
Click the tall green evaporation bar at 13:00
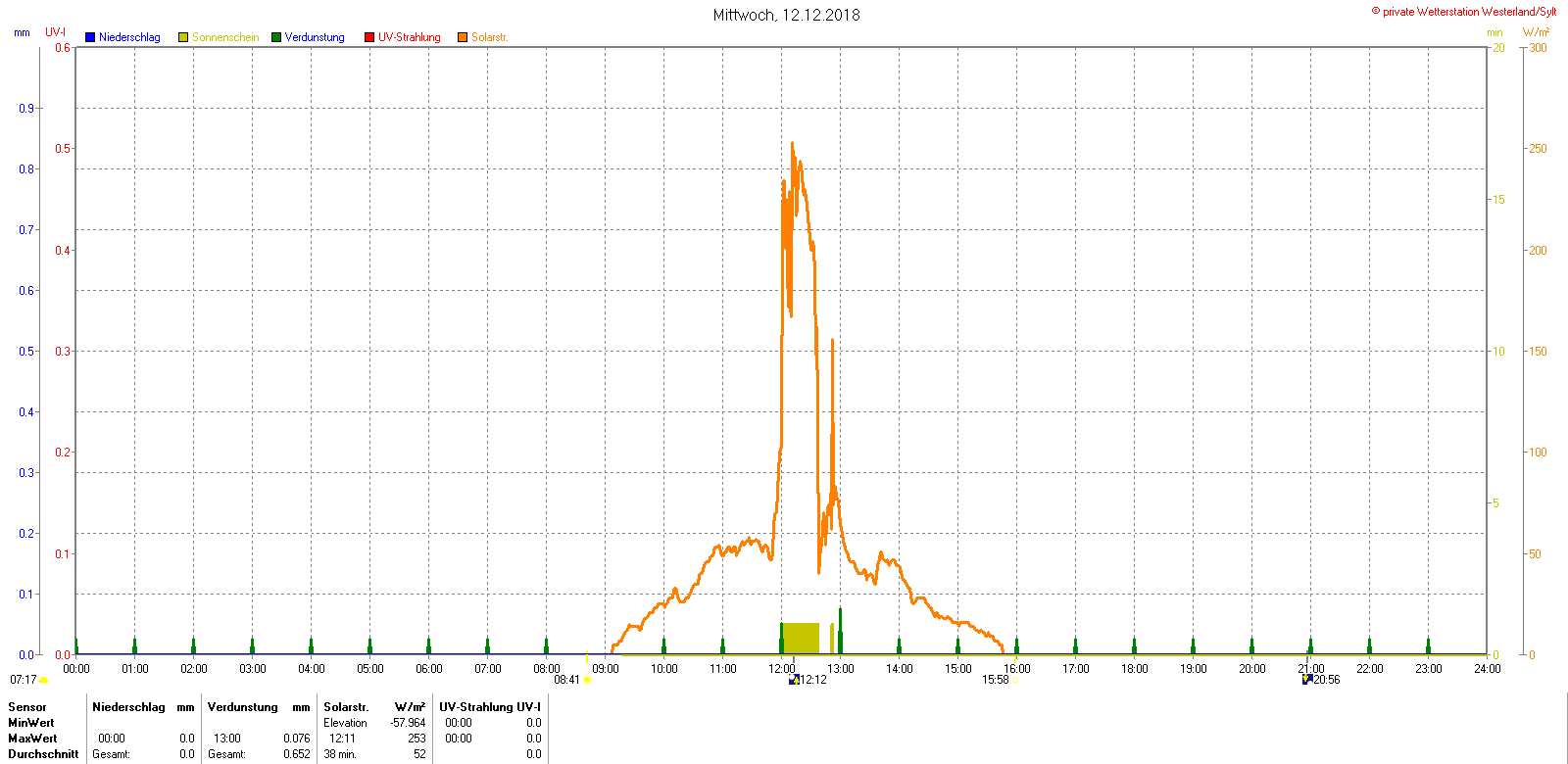coord(840,631)
